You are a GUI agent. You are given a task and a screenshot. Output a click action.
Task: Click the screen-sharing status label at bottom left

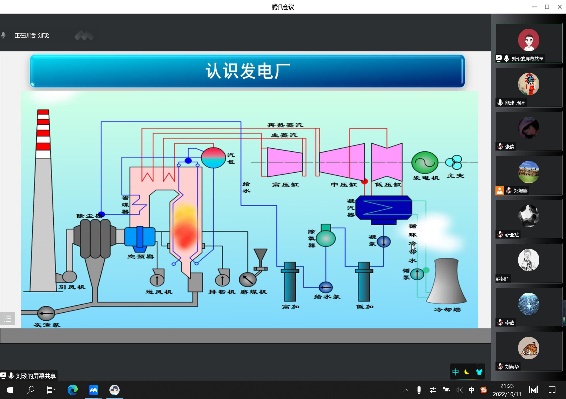click(29, 376)
